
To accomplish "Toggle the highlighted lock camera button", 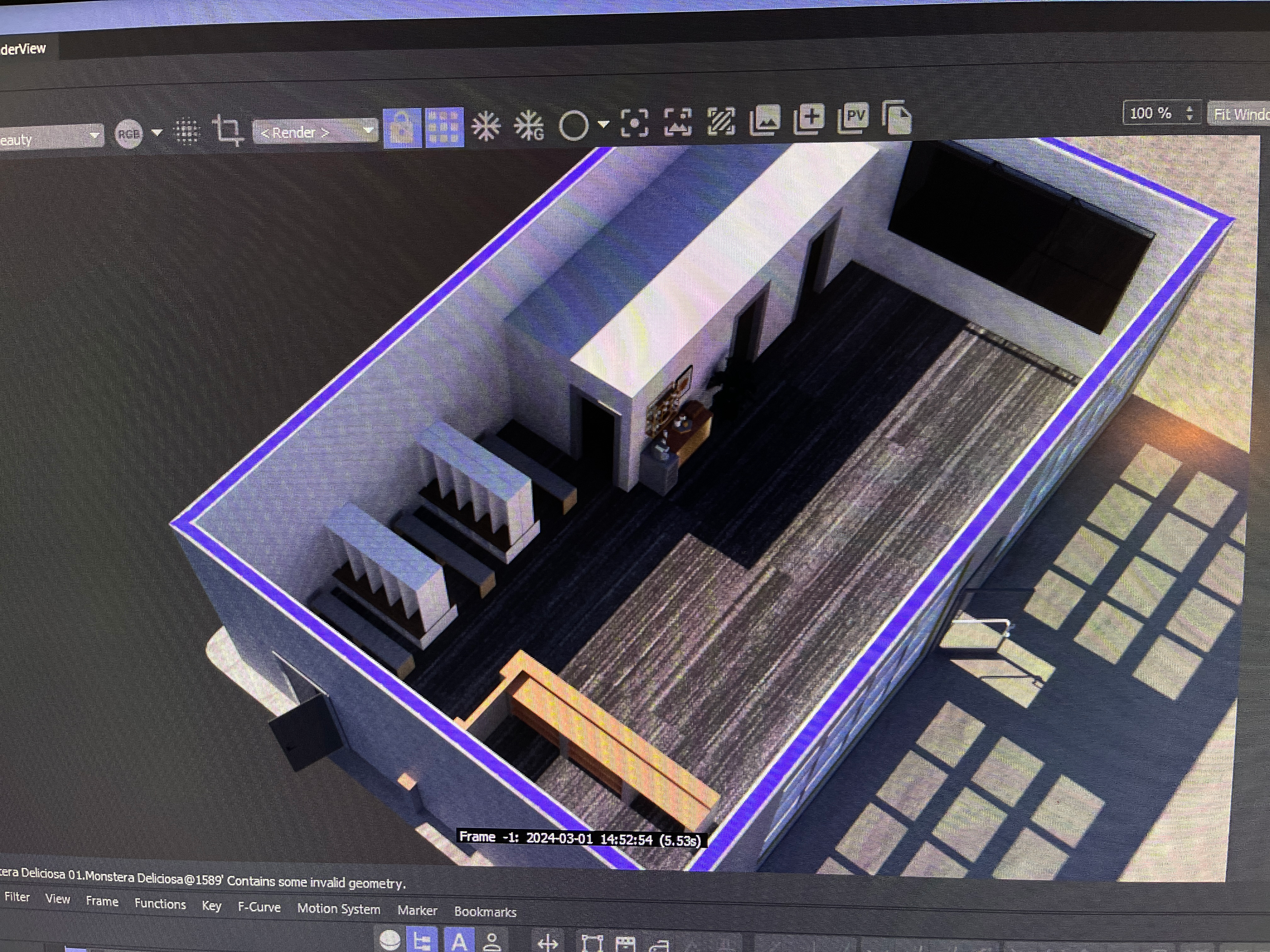I will point(402,128).
